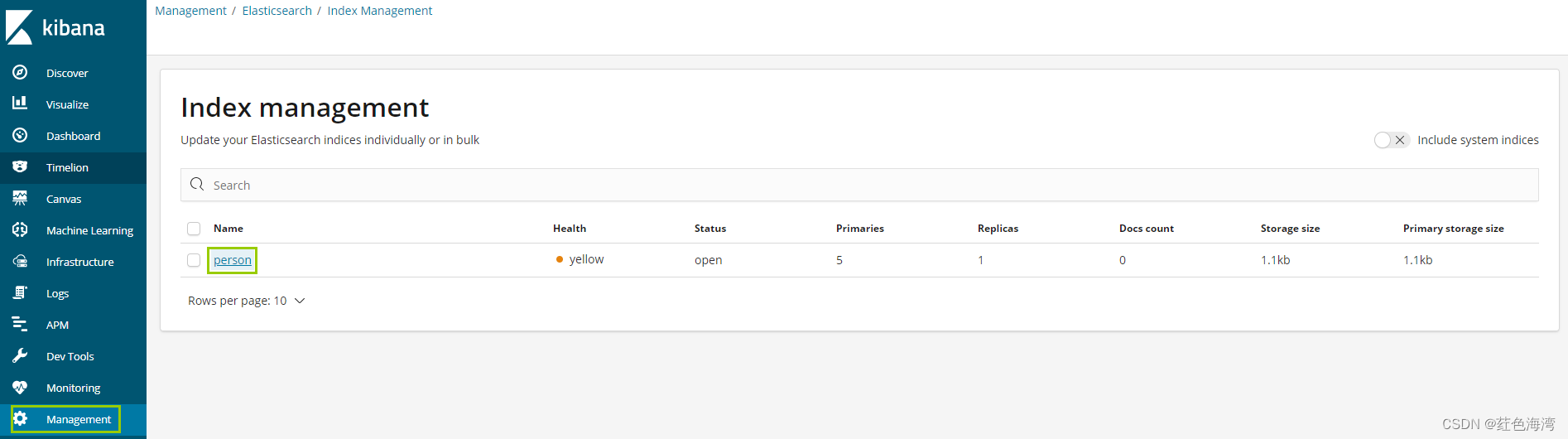Click Elasticsearch breadcrumb link

tap(277, 11)
